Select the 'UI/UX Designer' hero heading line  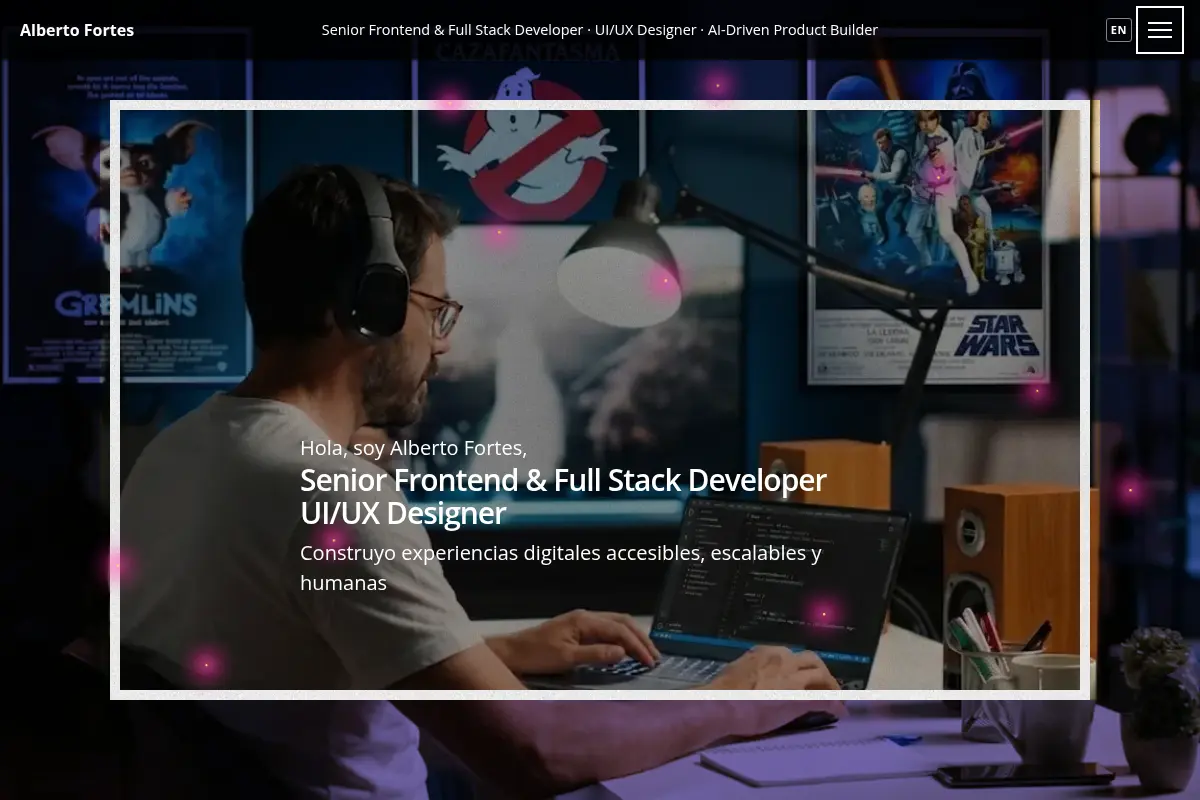[x=403, y=513]
